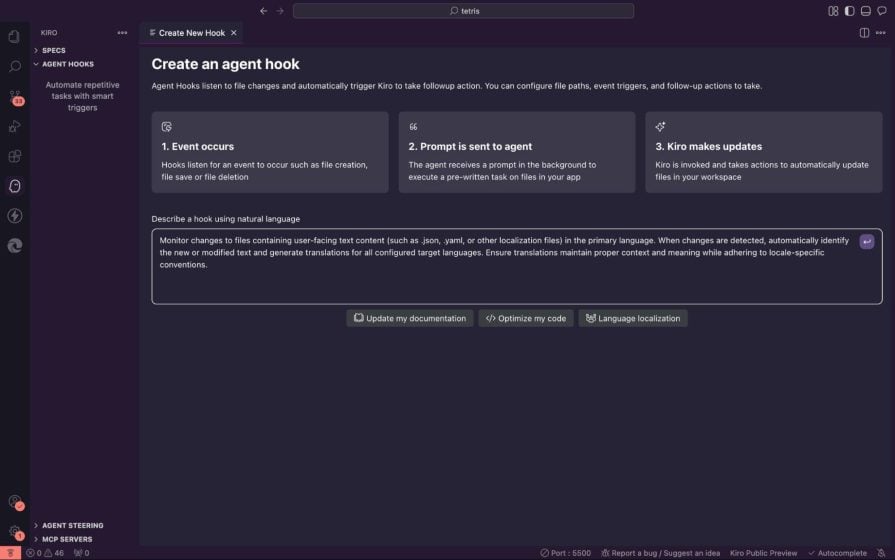Choose Update my documentation suggestion
Image resolution: width=895 pixels, height=560 pixels.
(410, 318)
